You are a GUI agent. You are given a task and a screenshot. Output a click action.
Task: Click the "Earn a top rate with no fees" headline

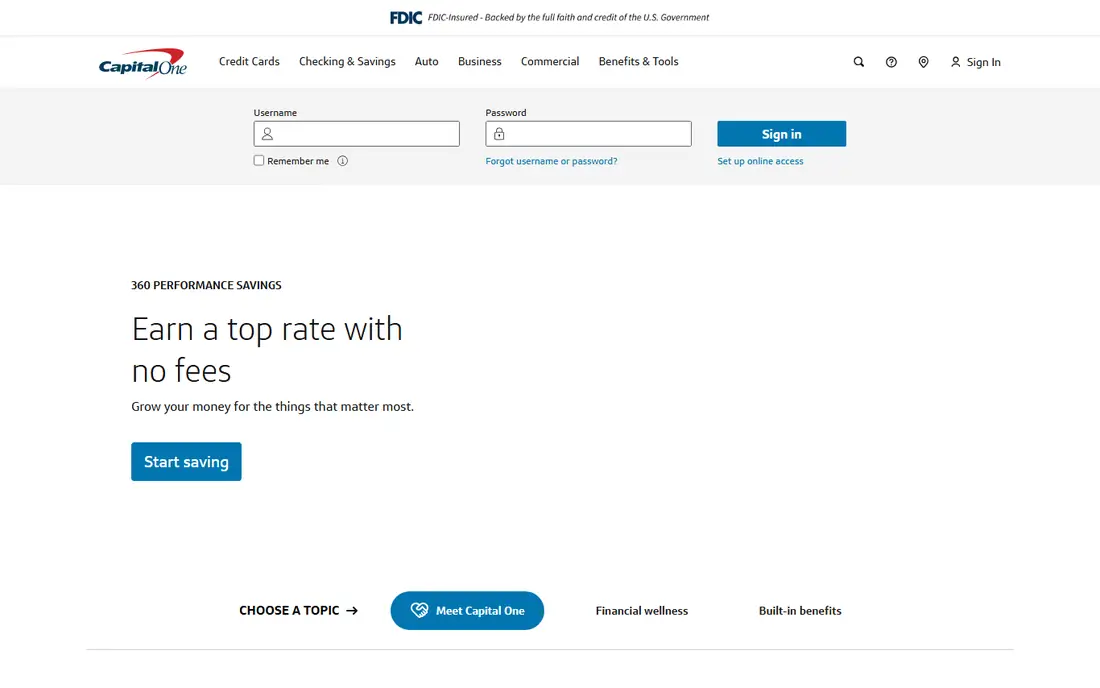(267, 350)
